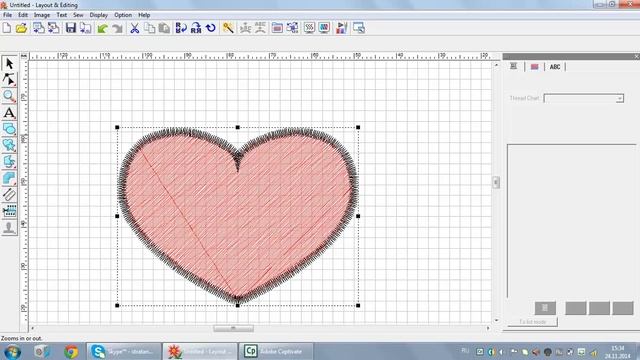Image resolution: width=640 pixels, height=360 pixels.
Task: Click the rotated R flip icon
Action: [x=196, y=28]
